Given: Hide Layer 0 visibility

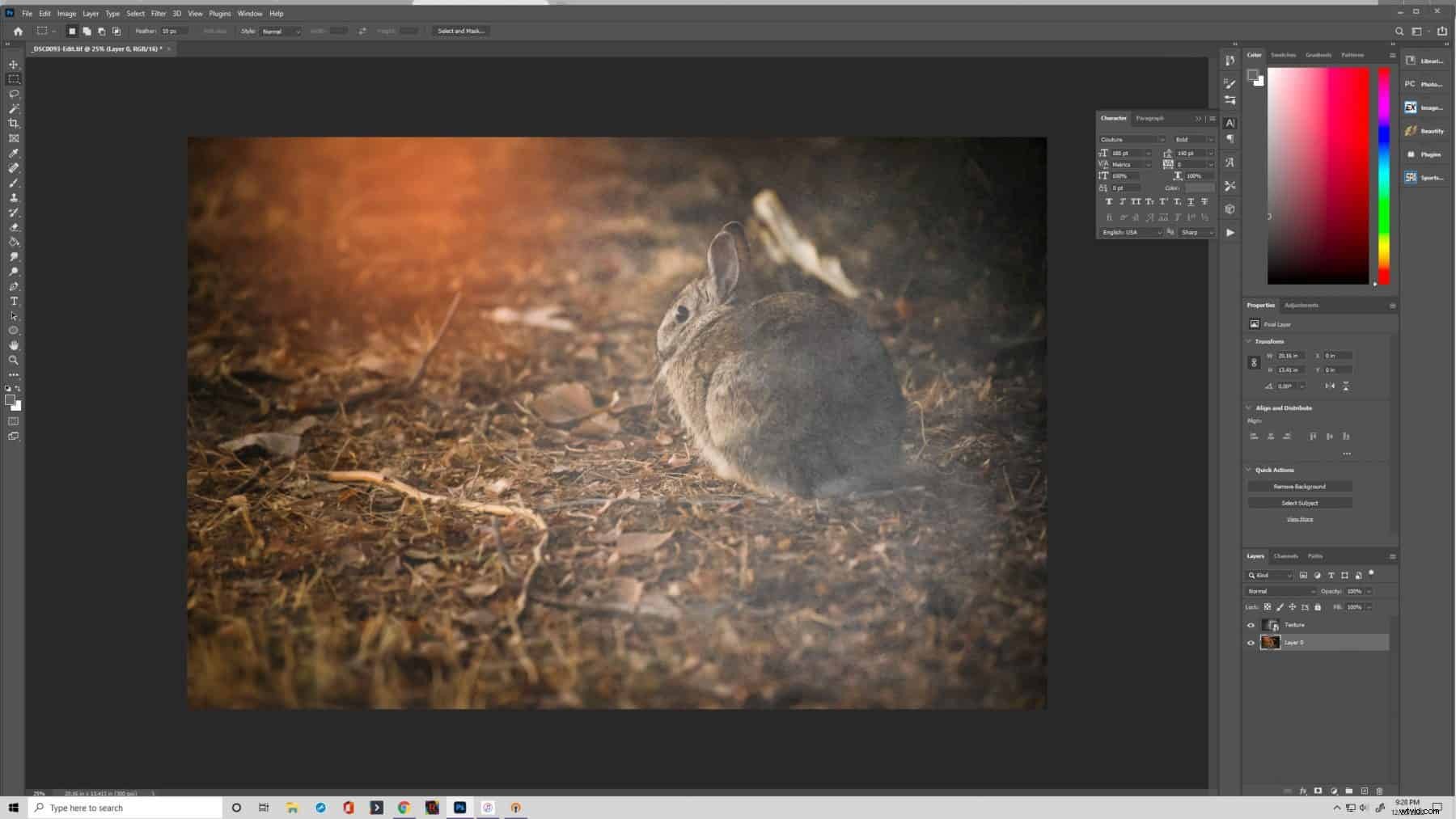Looking at the screenshot, I should 1251,642.
